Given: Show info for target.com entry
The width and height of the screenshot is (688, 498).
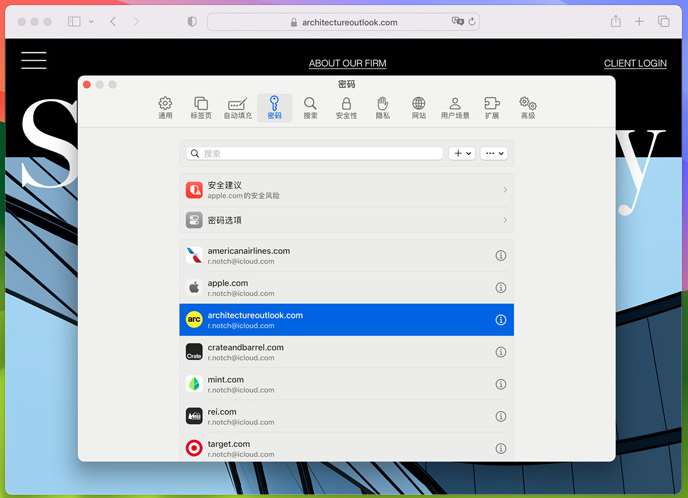Looking at the screenshot, I should click(501, 448).
